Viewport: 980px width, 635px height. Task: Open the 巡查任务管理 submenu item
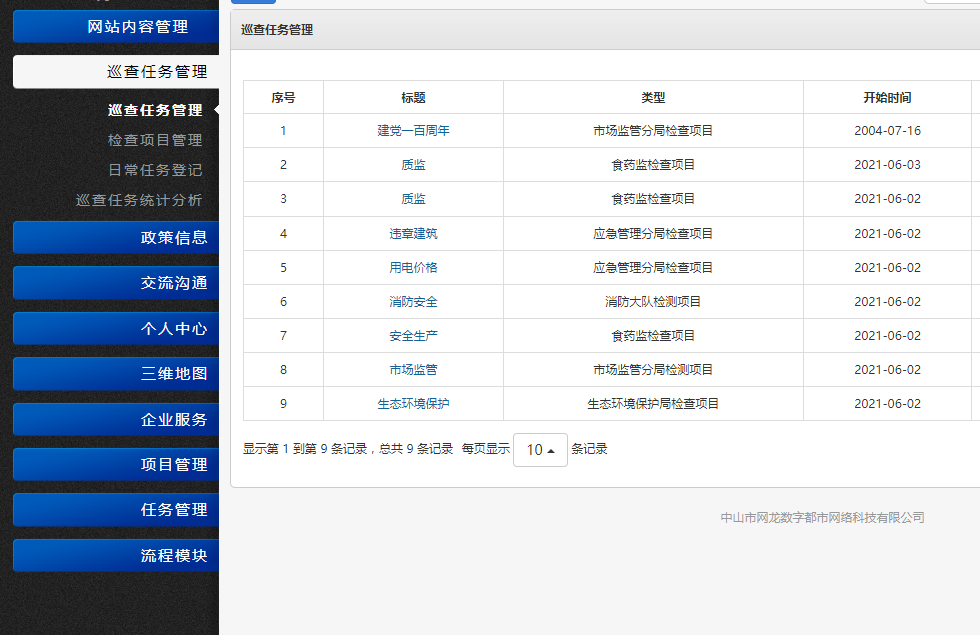155,110
